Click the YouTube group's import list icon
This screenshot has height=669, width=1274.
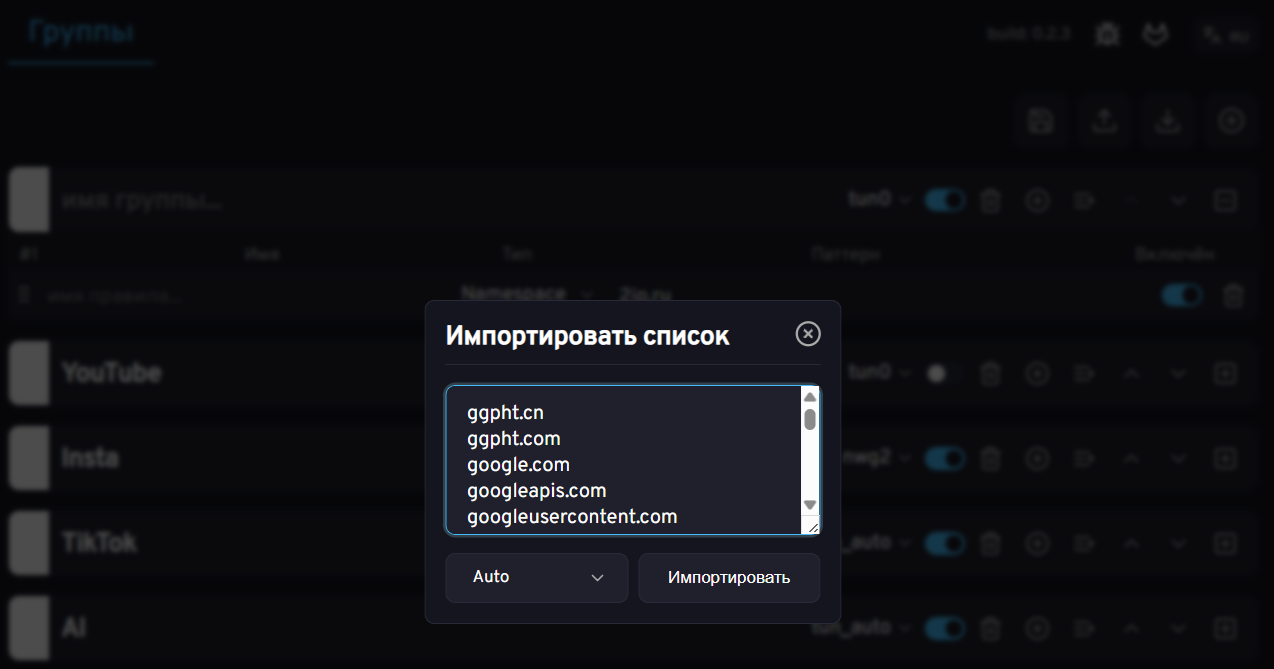pyautogui.click(x=1083, y=374)
